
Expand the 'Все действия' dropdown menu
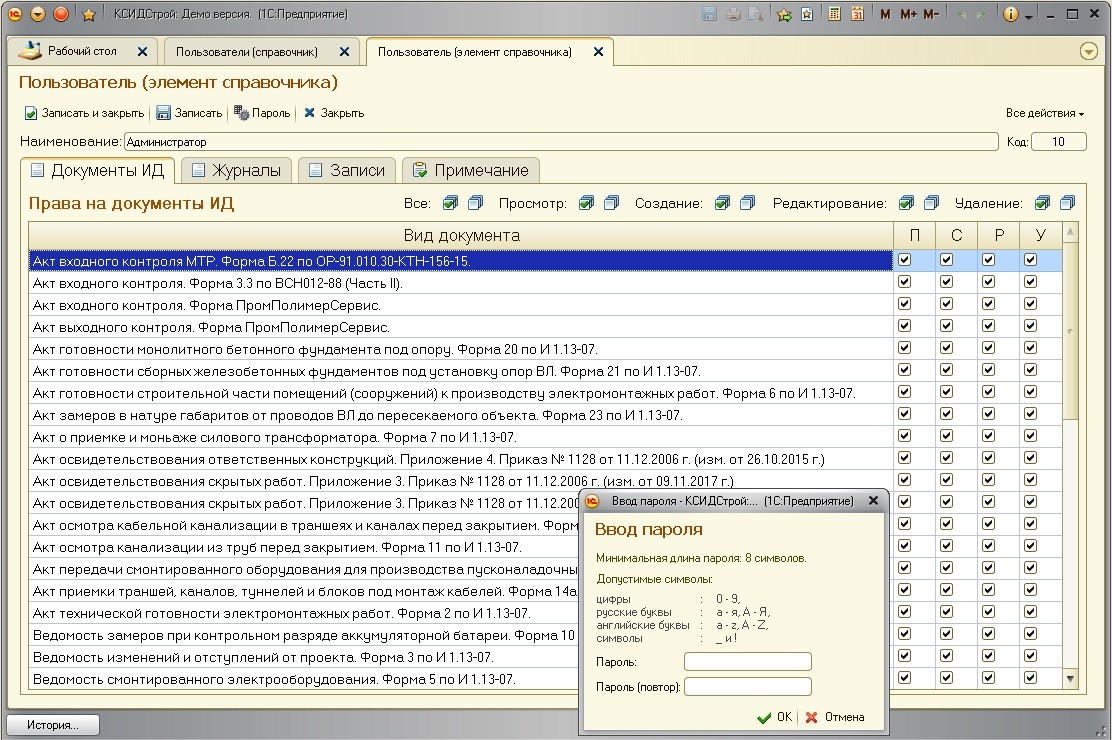coord(1045,113)
